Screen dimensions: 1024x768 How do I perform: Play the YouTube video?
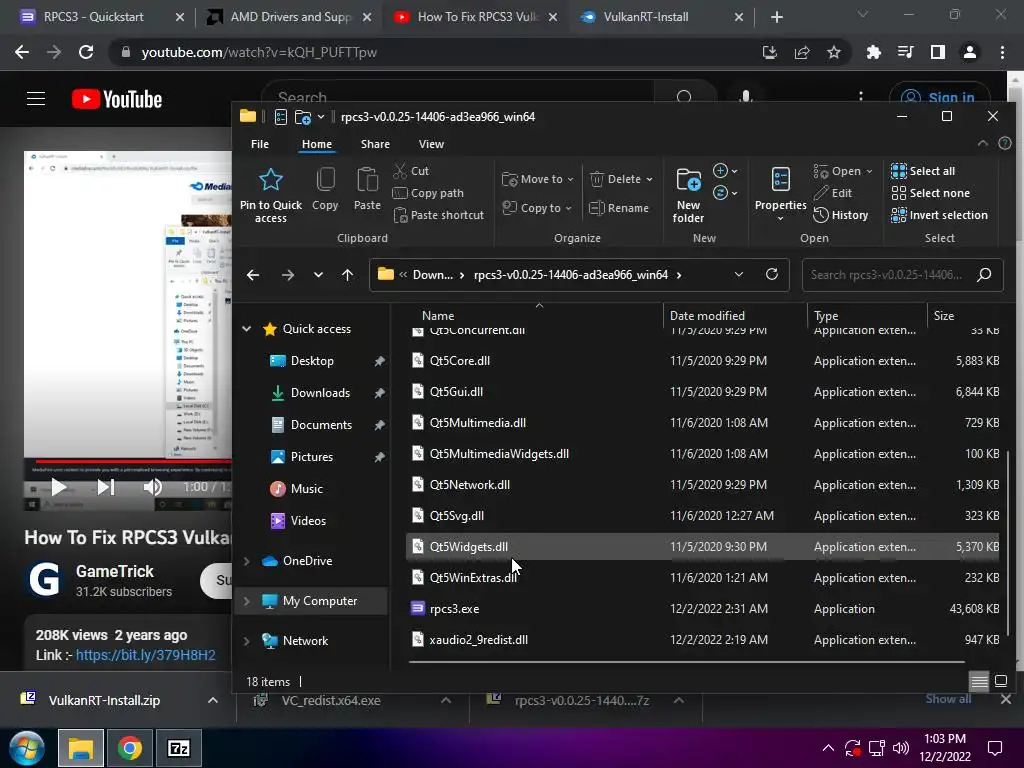point(59,487)
